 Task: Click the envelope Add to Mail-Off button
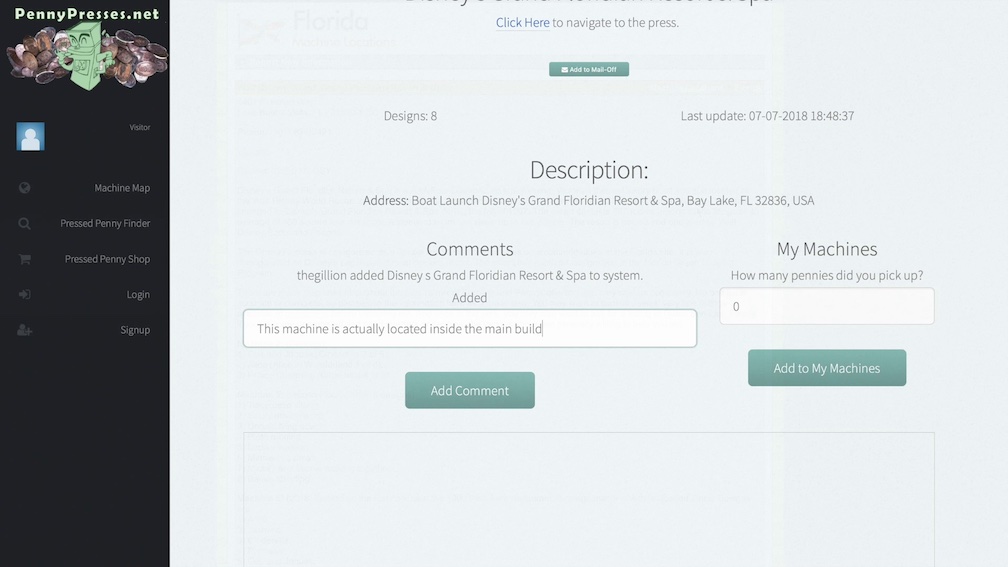pyautogui.click(x=588, y=70)
